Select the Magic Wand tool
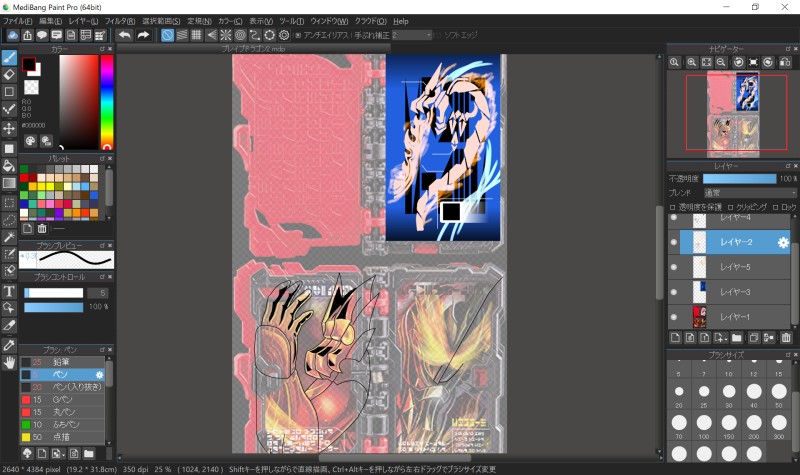This screenshot has width=800, height=475. 9,237
